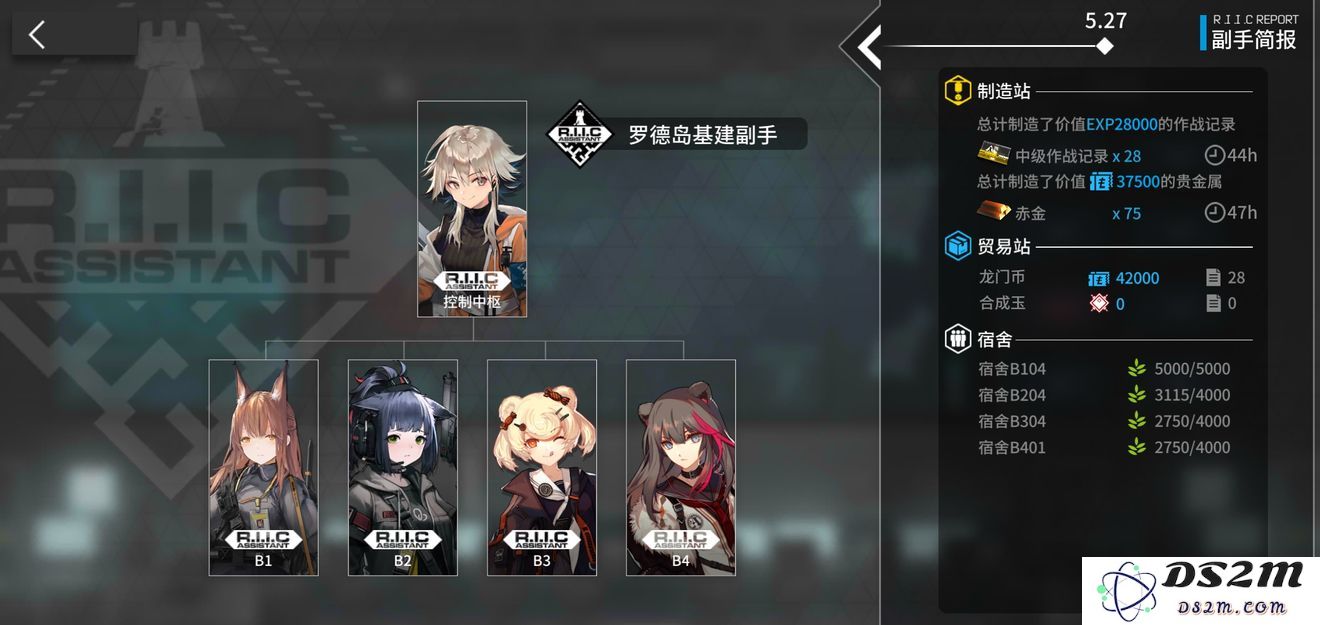Click the white 宿舍 people icon
1320x625 pixels.
pos(958,339)
